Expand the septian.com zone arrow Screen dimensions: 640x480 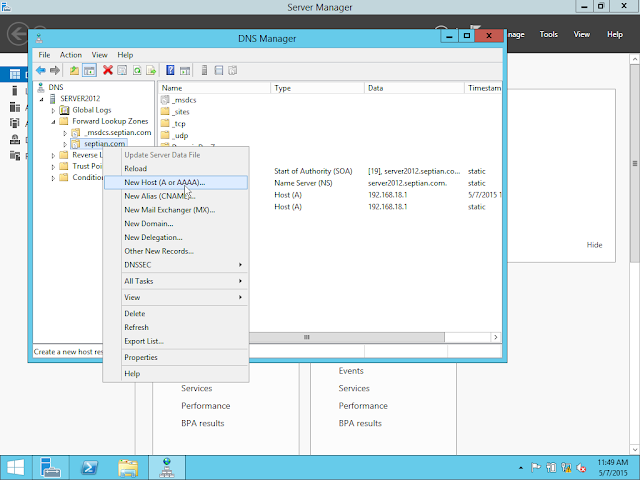coord(65,144)
